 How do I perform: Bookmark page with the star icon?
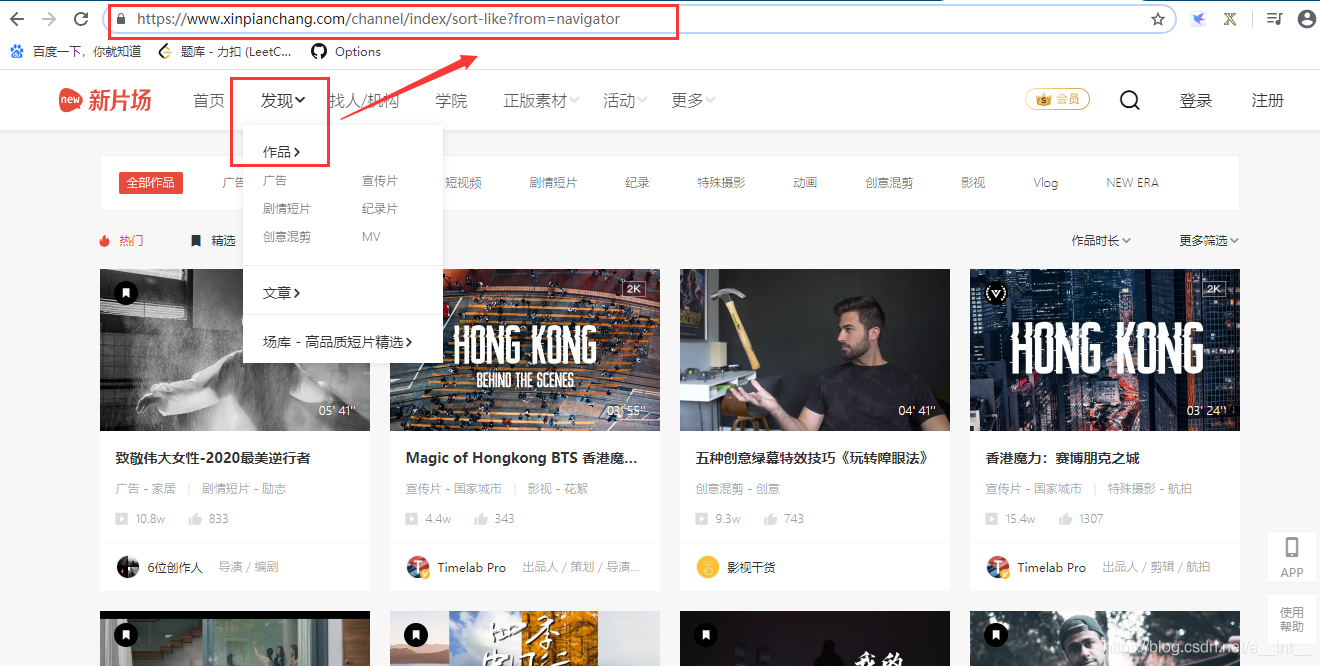[x=1158, y=19]
